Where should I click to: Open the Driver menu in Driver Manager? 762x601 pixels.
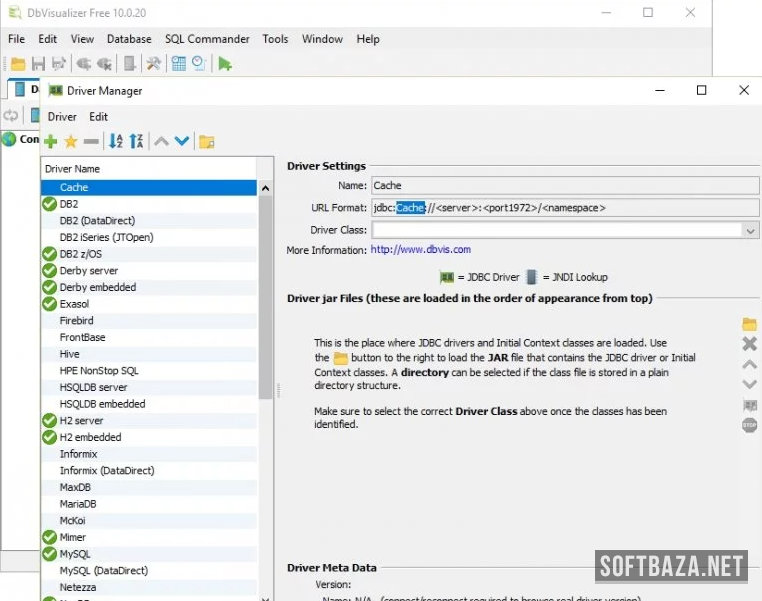click(x=62, y=117)
